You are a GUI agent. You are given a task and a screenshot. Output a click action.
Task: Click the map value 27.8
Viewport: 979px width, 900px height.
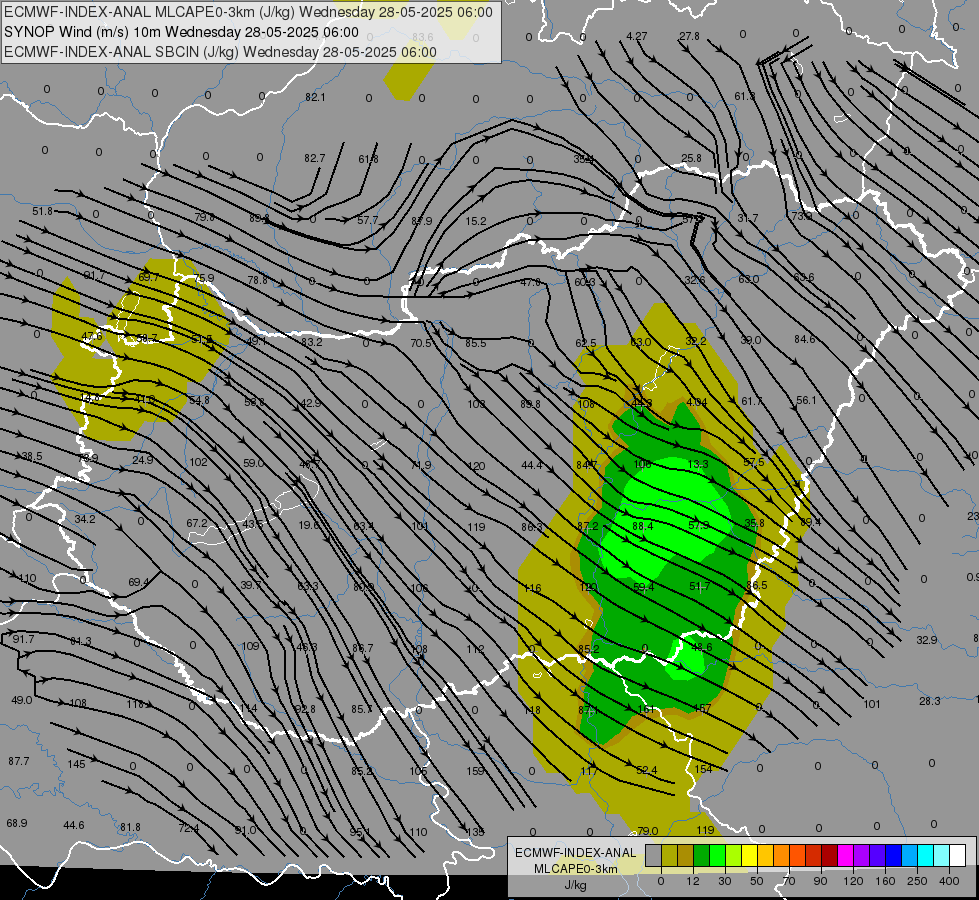(x=689, y=36)
